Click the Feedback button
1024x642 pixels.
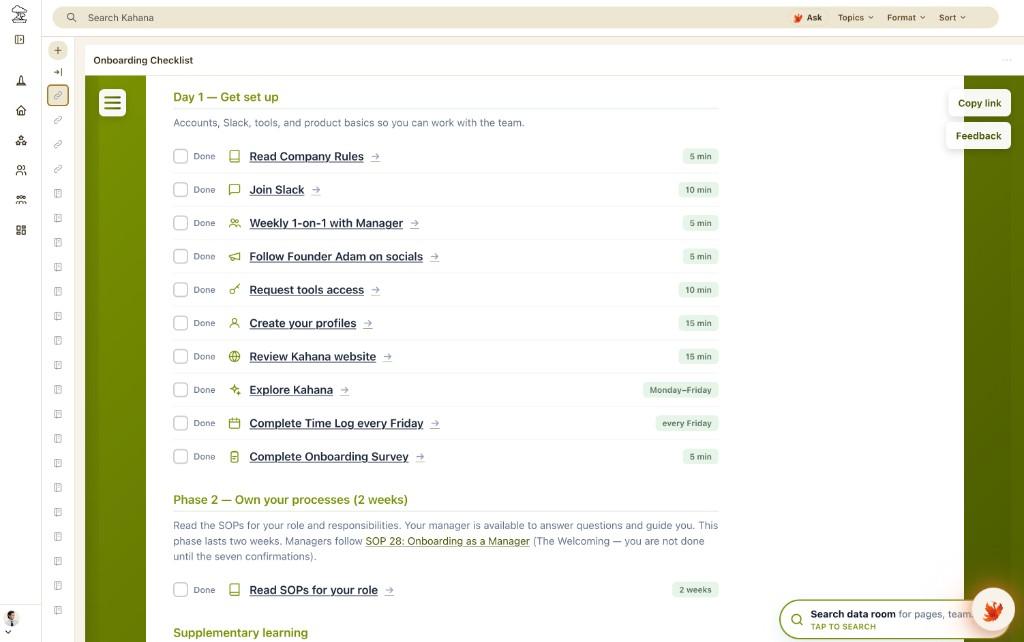pyautogui.click(x=978, y=136)
